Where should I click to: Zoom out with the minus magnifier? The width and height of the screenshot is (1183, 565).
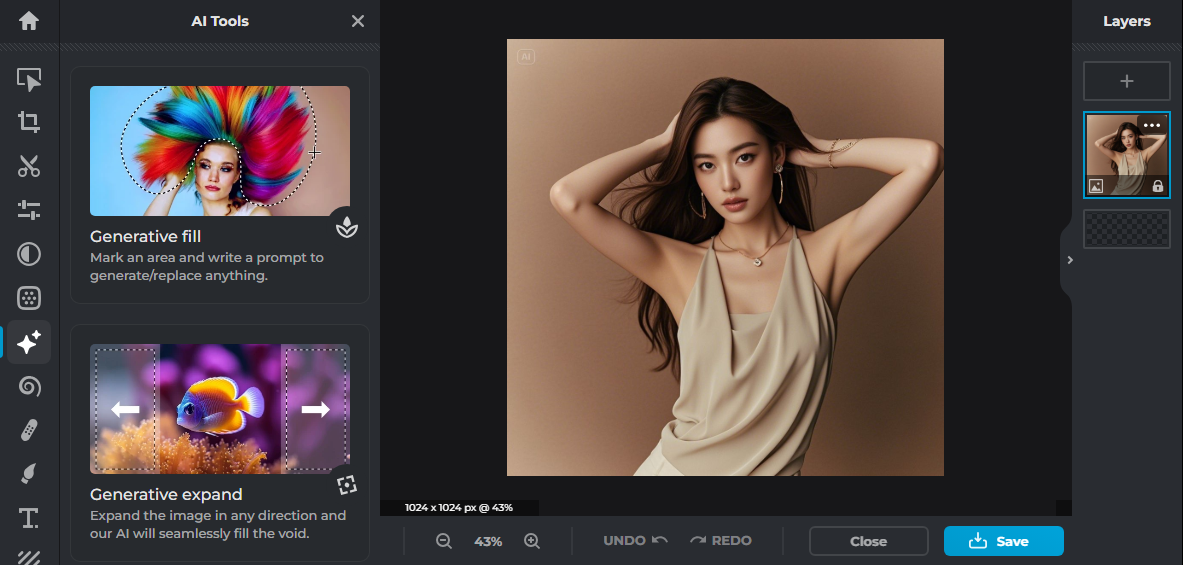click(444, 541)
